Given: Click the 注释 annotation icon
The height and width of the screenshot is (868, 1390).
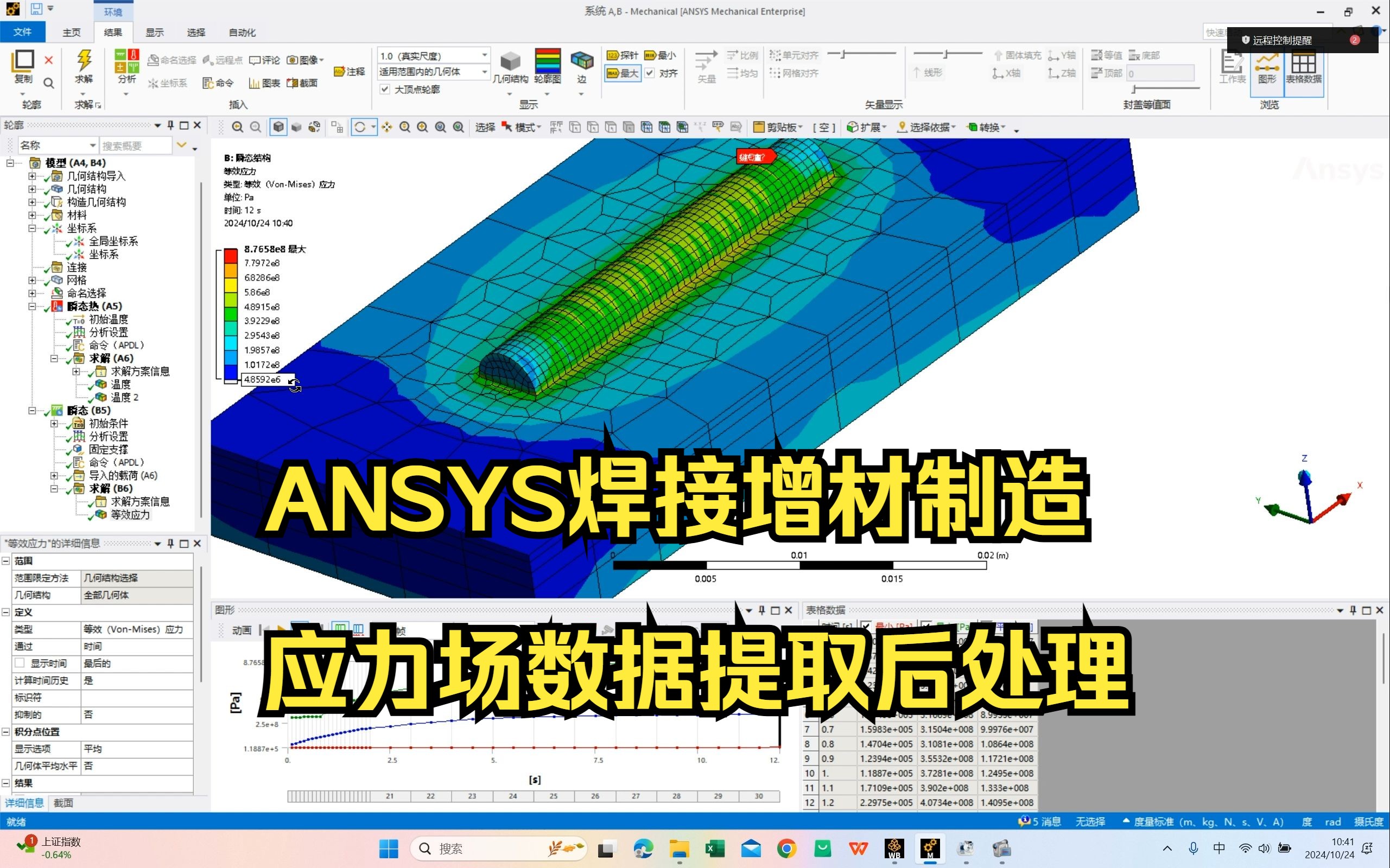Looking at the screenshot, I should point(349,72).
